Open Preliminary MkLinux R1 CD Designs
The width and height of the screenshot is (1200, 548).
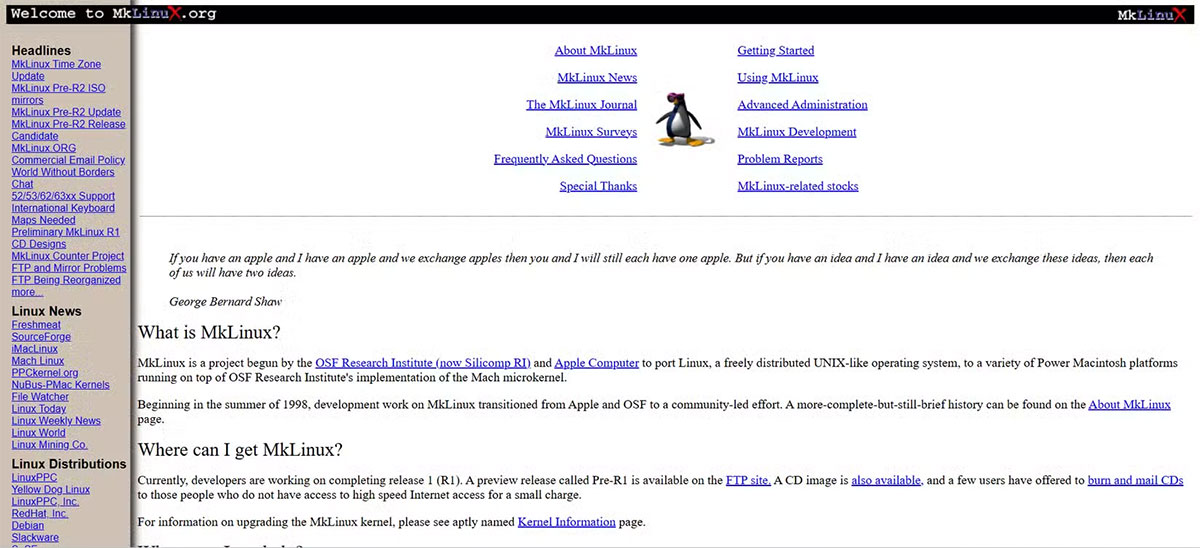point(65,238)
